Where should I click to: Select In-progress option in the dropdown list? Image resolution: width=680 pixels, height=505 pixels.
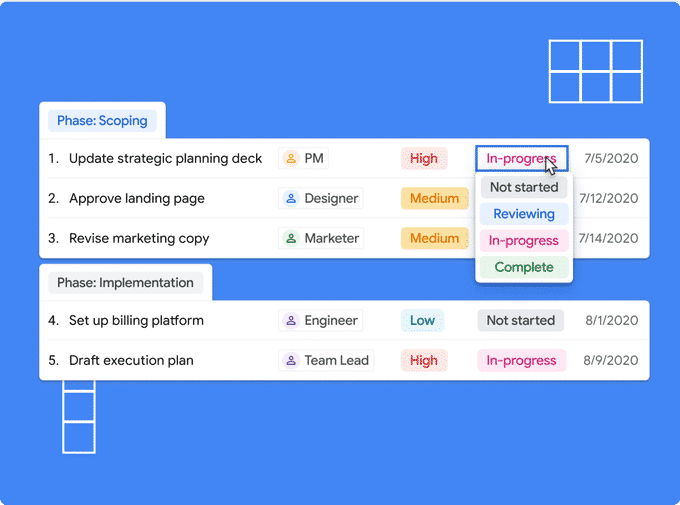click(x=523, y=240)
